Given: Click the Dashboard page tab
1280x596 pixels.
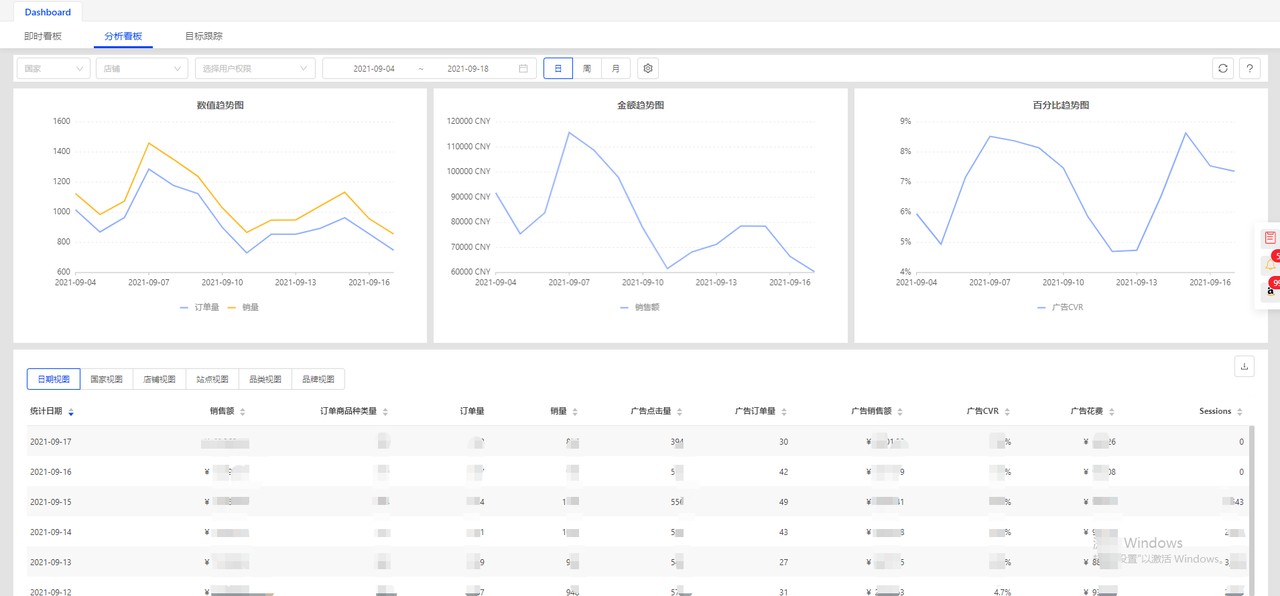Looking at the screenshot, I should (48, 12).
